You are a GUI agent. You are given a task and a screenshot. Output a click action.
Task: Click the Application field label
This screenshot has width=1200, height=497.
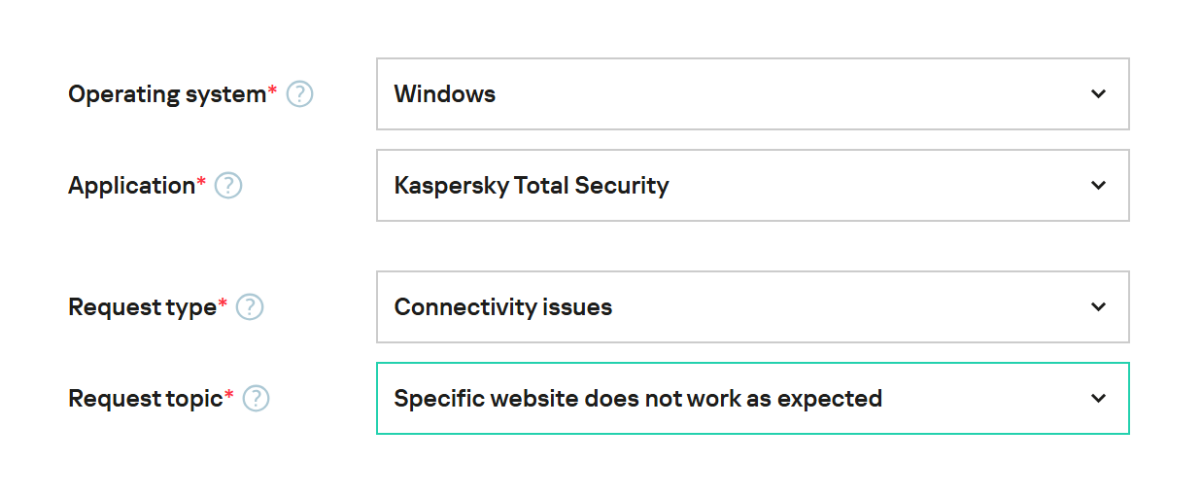[x=131, y=186]
